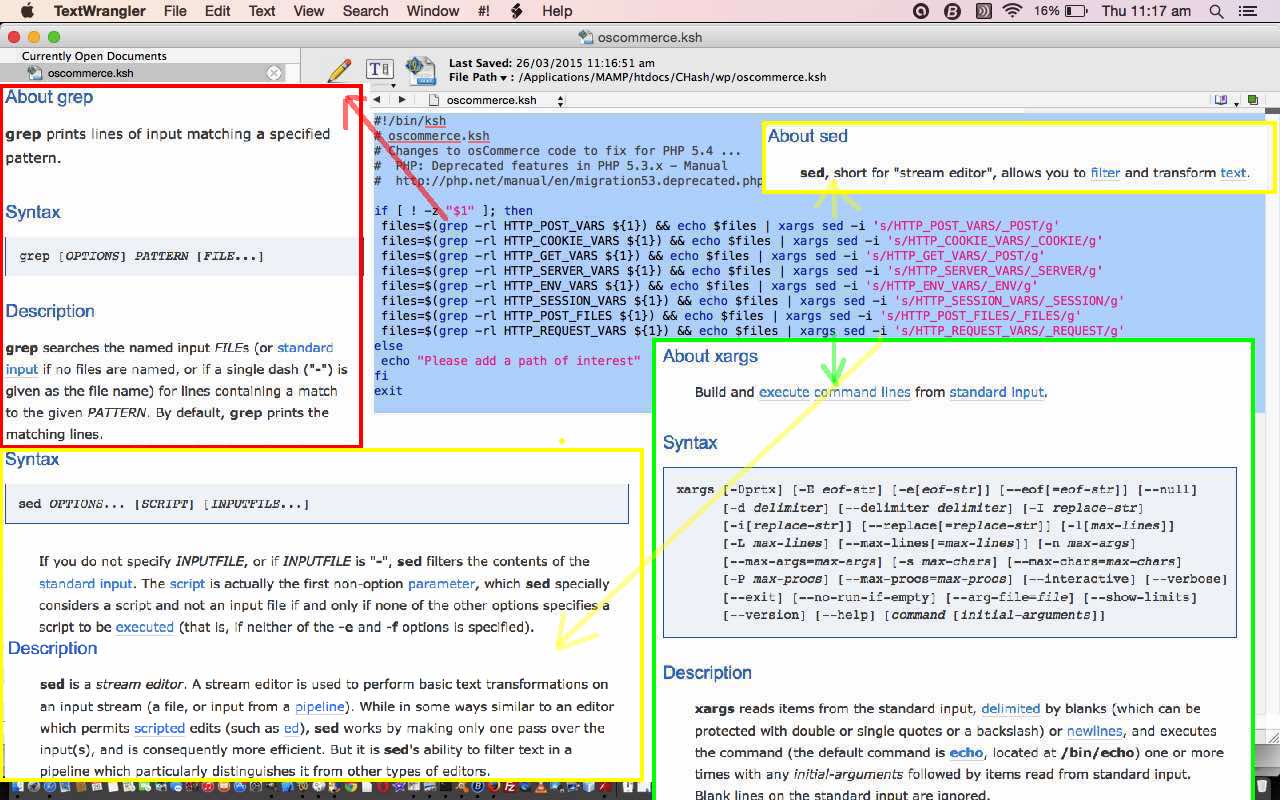Open the Apple menu

[x=27, y=11]
